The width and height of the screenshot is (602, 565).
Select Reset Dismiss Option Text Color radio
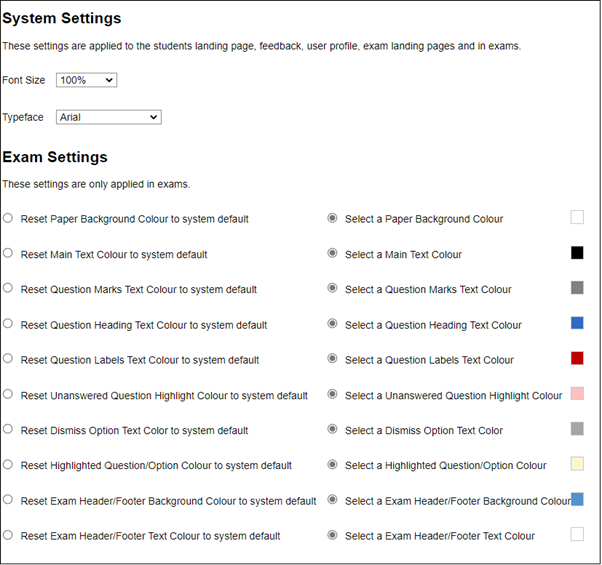(x=8, y=429)
